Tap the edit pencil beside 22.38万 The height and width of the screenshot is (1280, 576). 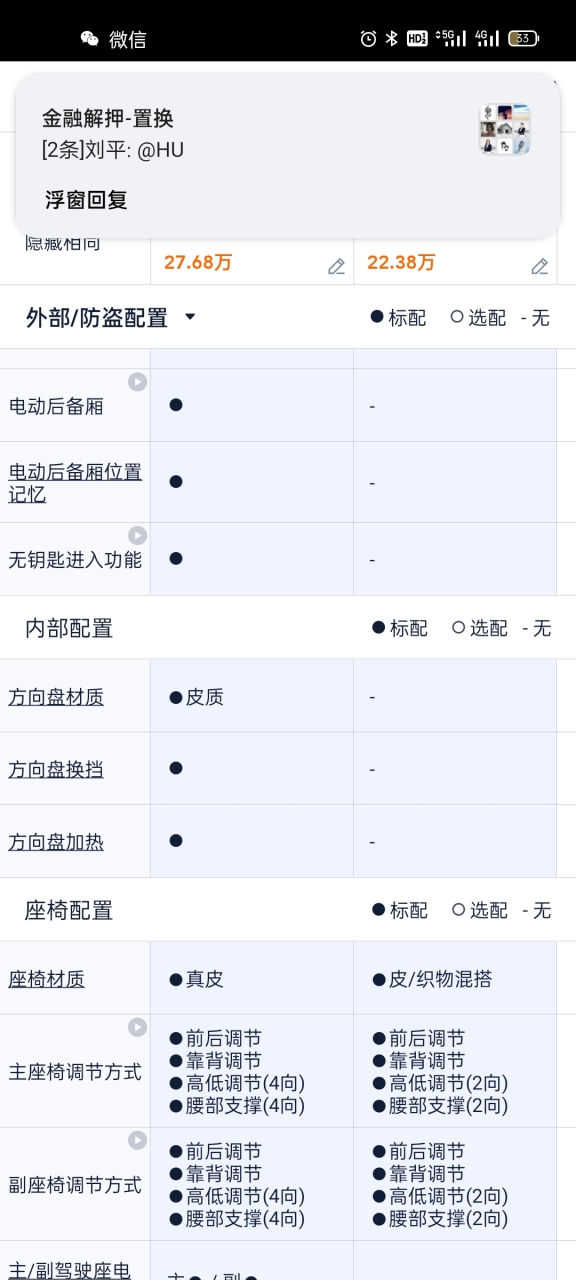click(x=539, y=266)
